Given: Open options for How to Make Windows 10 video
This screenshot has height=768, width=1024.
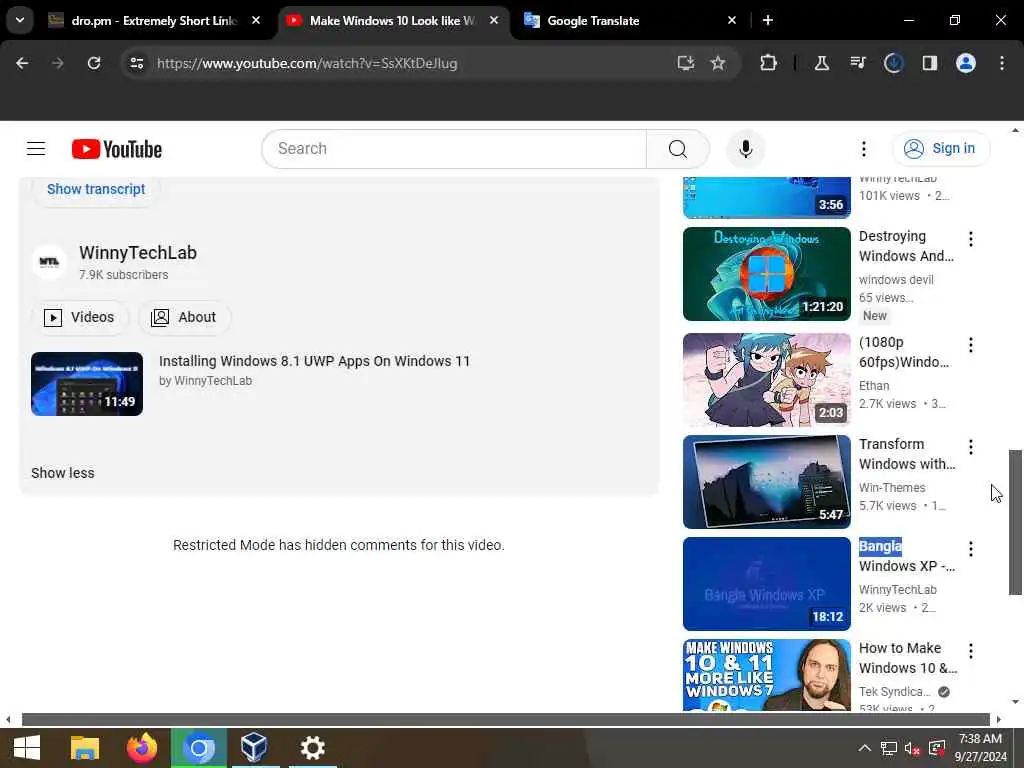Looking at the screenshot, I should point(970,650).
